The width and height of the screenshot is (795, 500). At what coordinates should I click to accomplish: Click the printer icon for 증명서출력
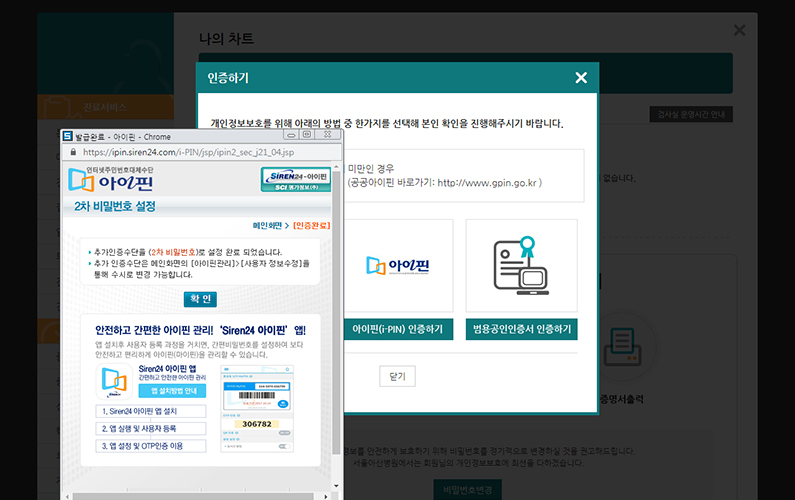coord(623,347)
